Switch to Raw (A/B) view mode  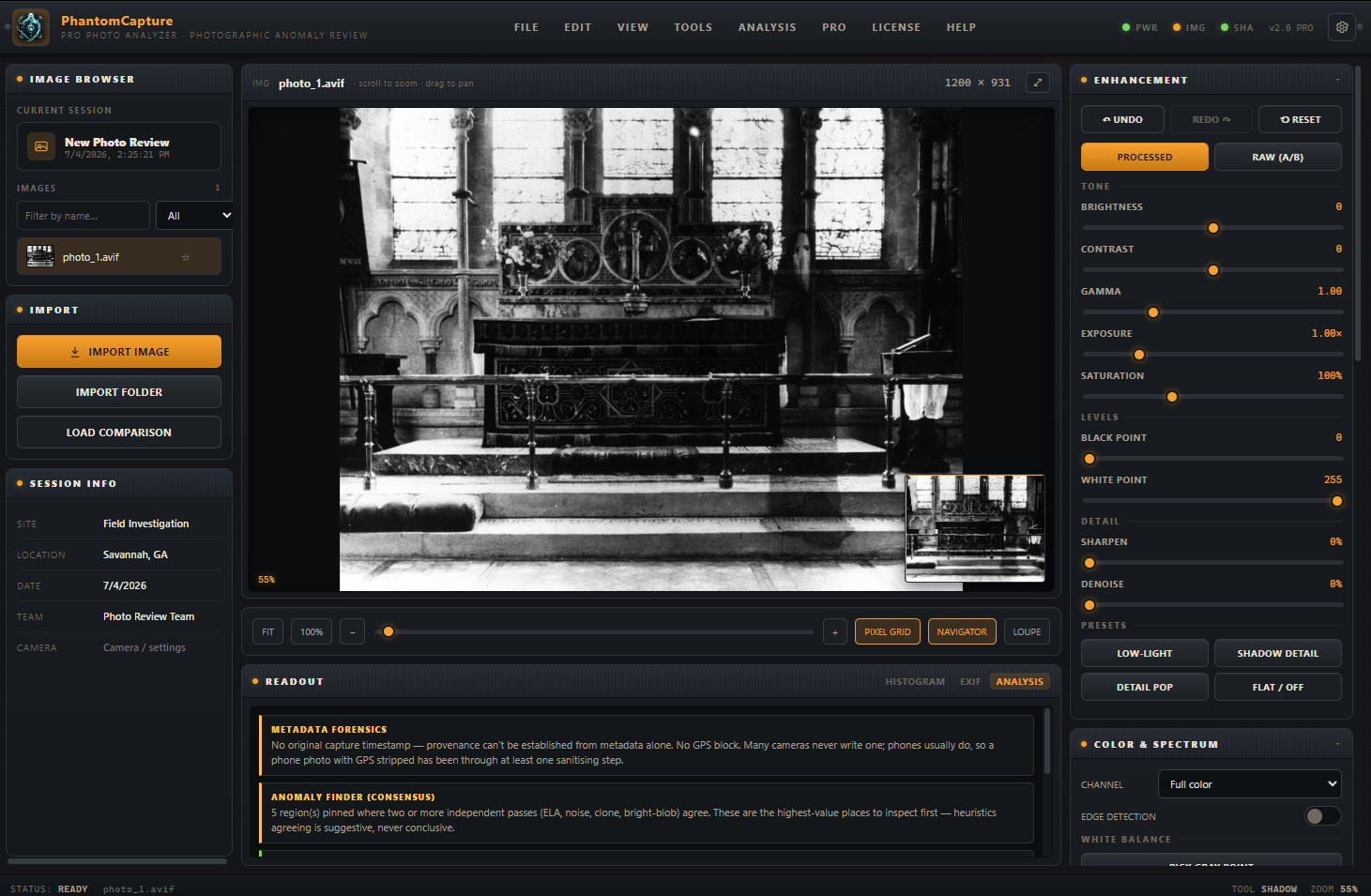tap(1277, 157)
